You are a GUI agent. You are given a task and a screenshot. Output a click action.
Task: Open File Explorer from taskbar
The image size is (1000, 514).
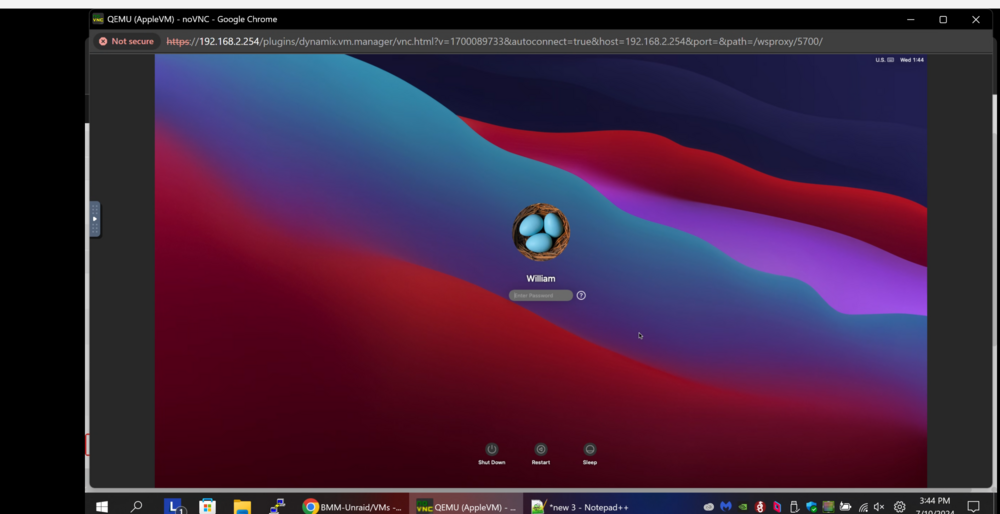242,507
